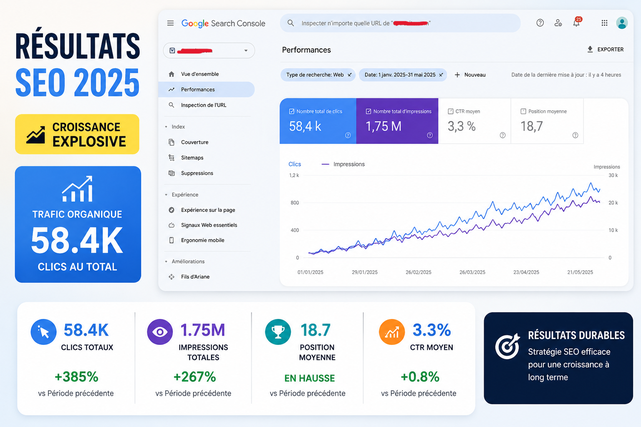Toggle the Nombre total d'impressions checkbox
The width and height of the screenshot is (641, 427).
point(368,111)
